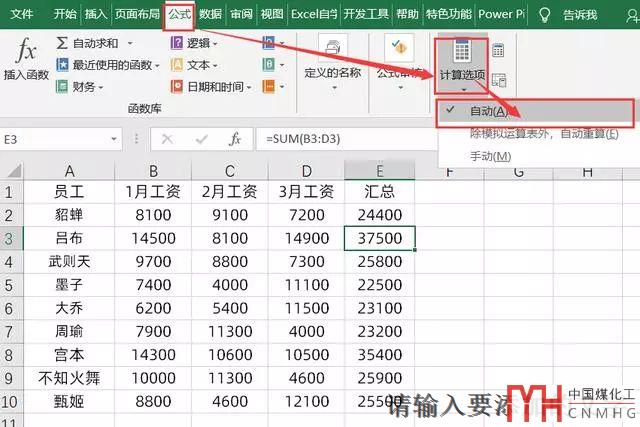
Task: Click the Text (文本) functions icon
Action: click(x=177, y=65)
